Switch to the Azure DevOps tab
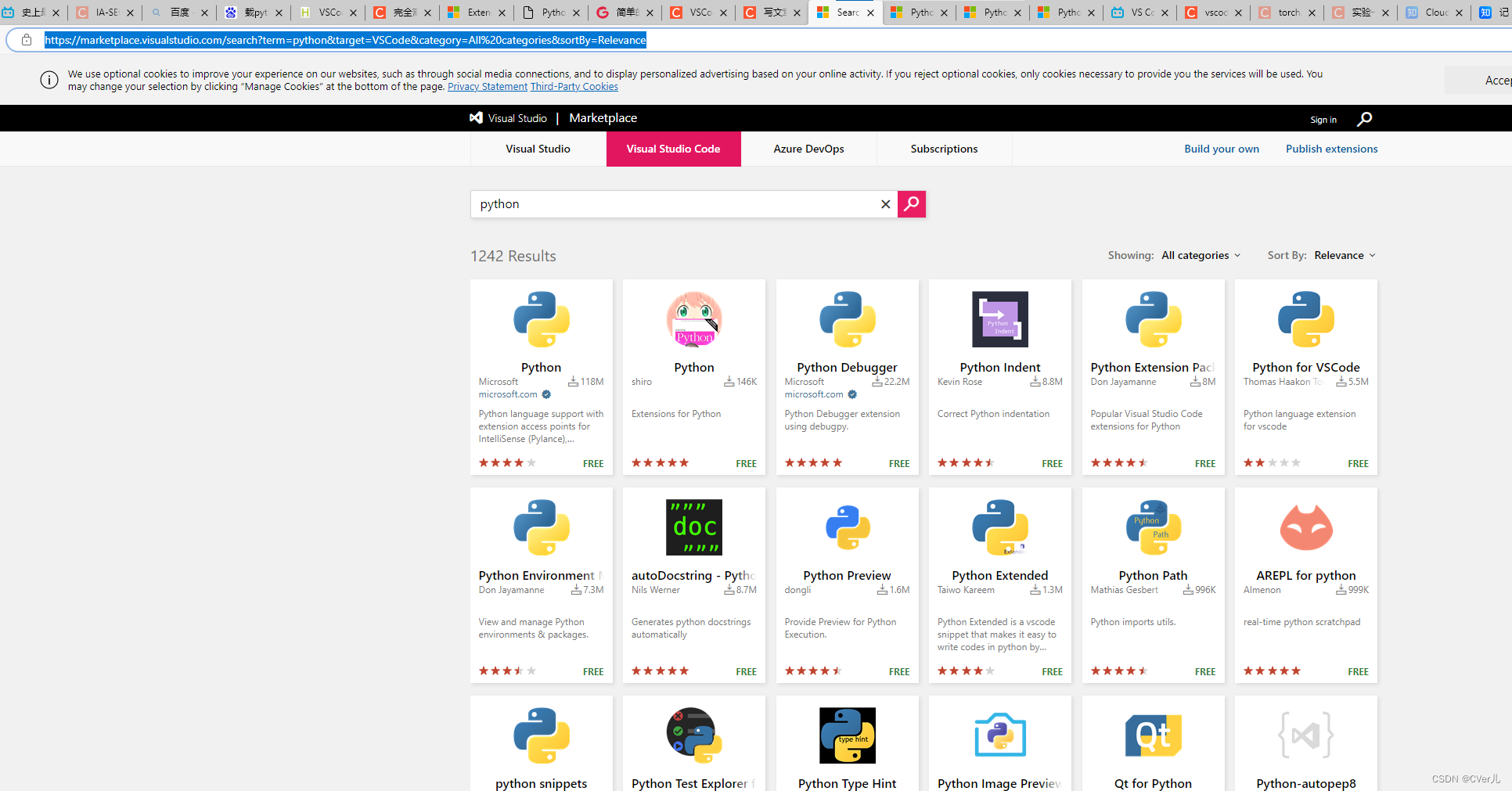Screen dimensions: 1512x791 809,149
